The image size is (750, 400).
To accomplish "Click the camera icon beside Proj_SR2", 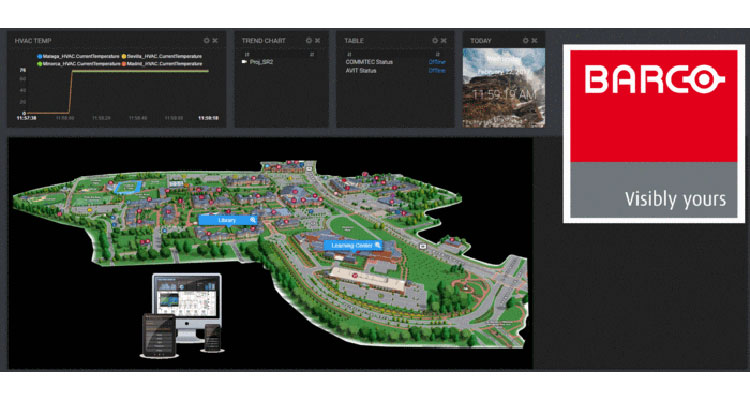I will [x=244, y=62].
